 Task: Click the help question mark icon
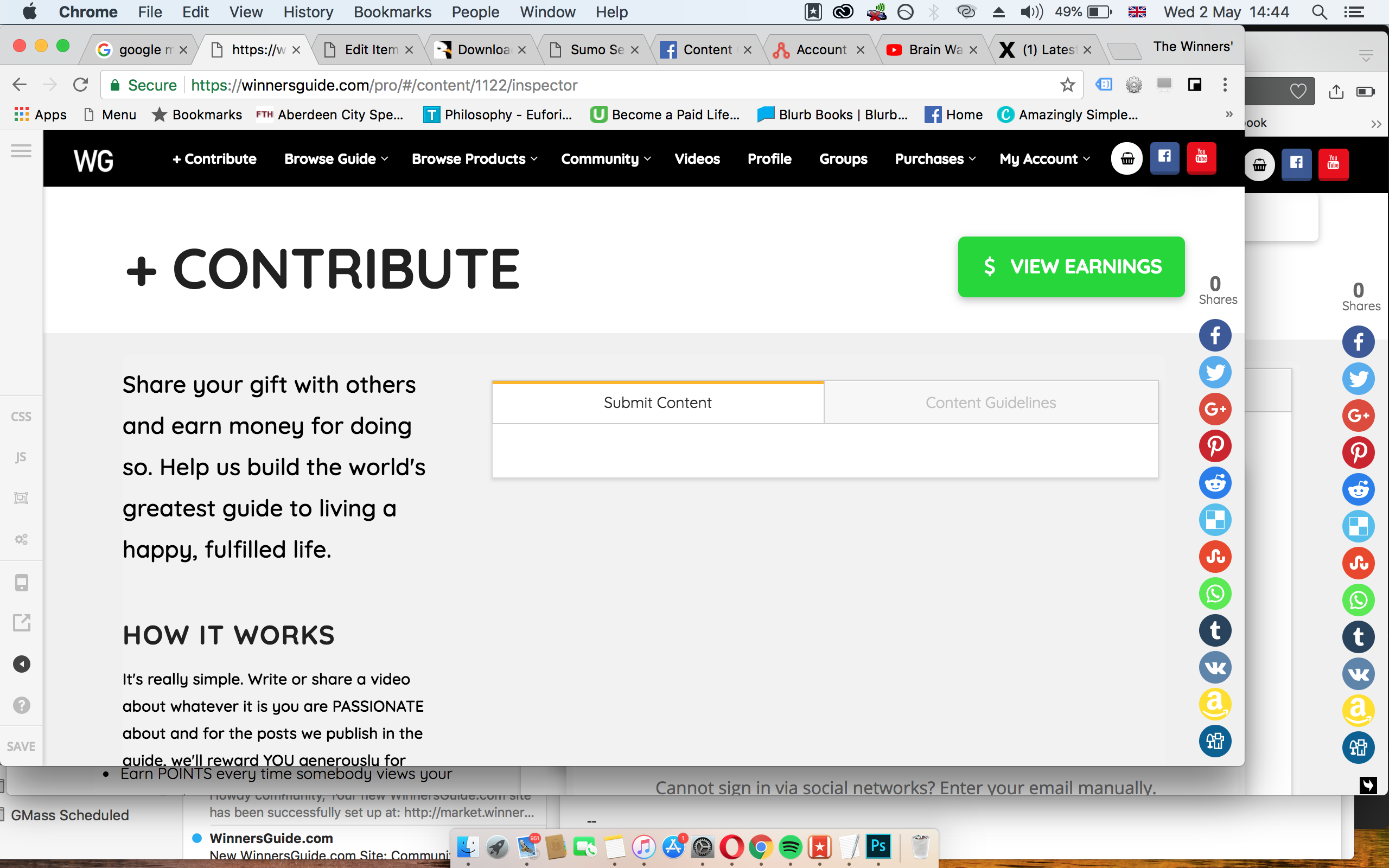(x=21, y=705)
